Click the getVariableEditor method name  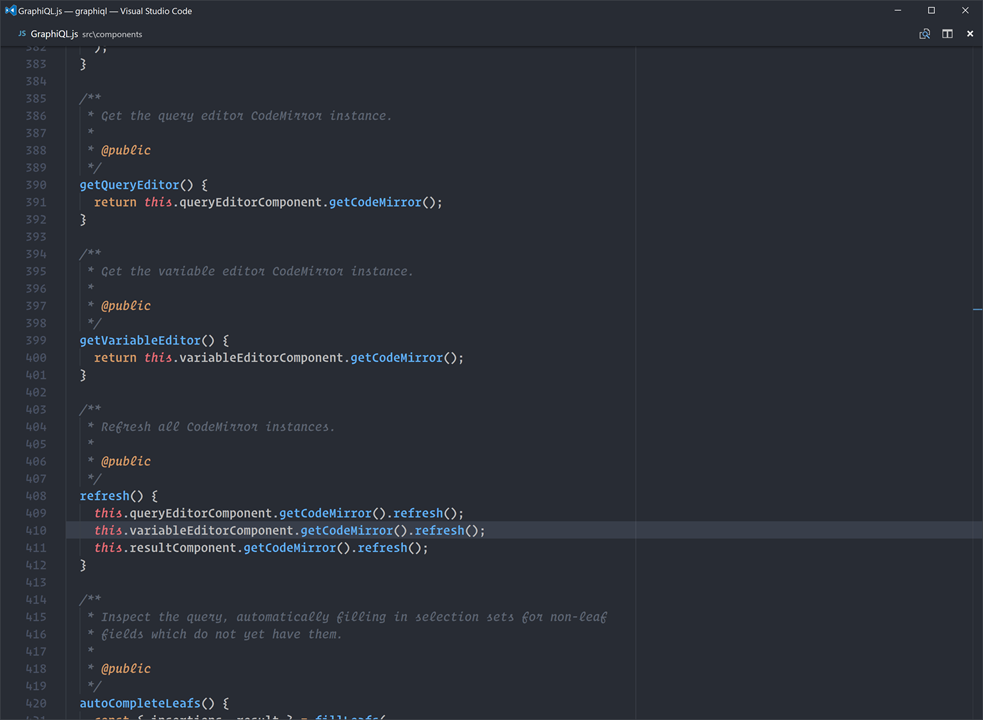click(140, 341)
